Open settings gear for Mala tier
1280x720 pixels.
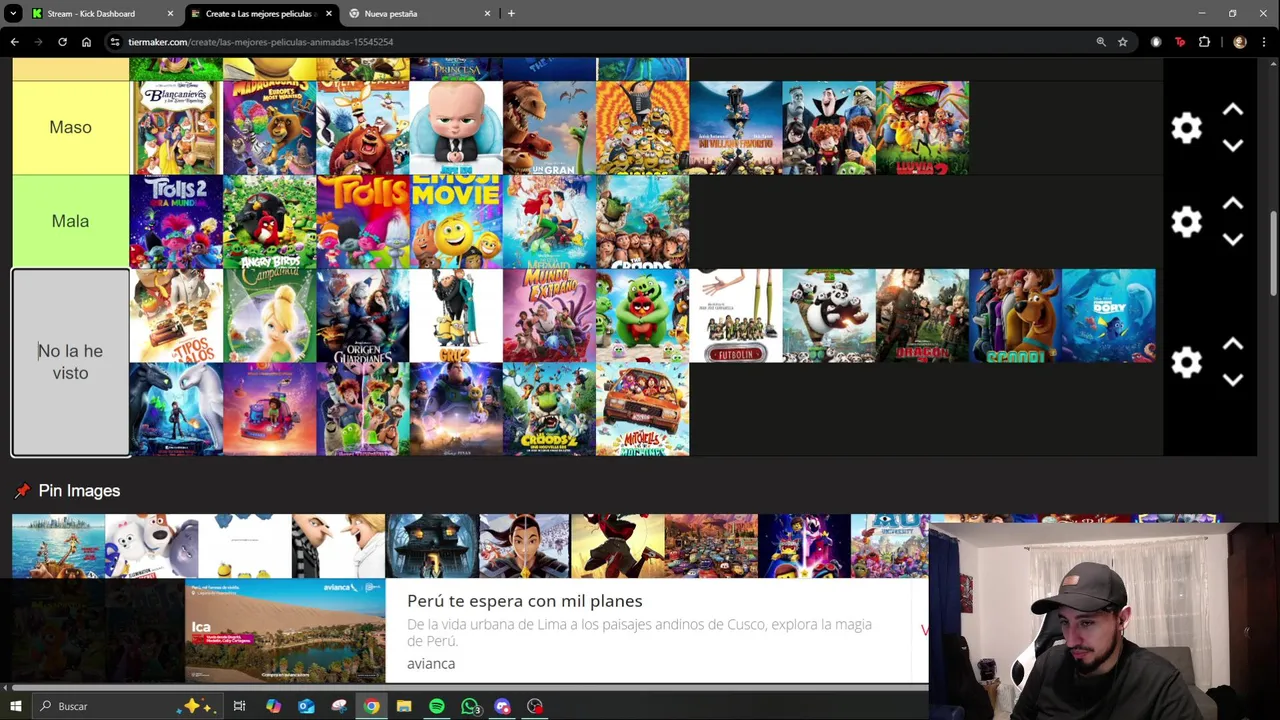[1186, 222]
